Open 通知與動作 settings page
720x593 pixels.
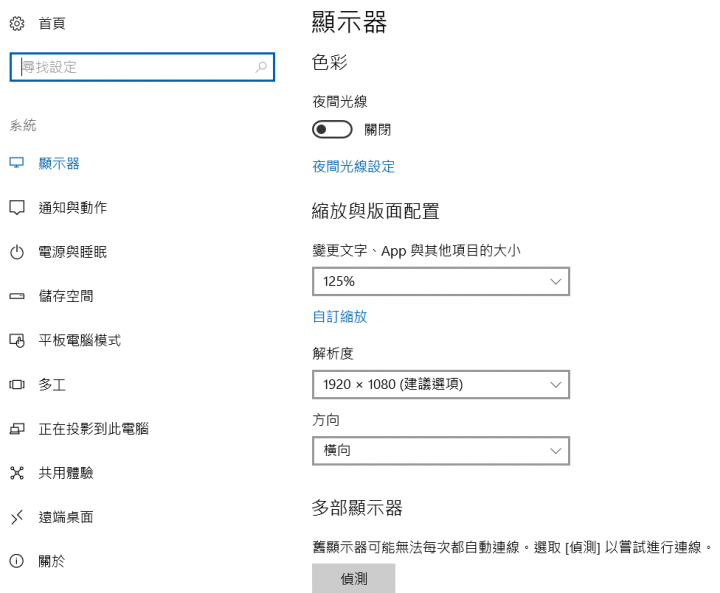(73, 208)
